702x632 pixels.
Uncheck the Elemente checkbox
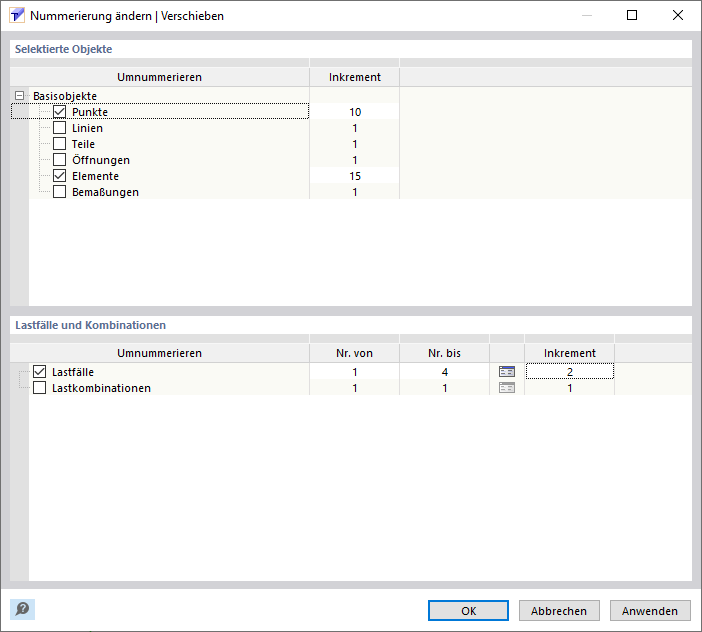(x=60, y=176)
